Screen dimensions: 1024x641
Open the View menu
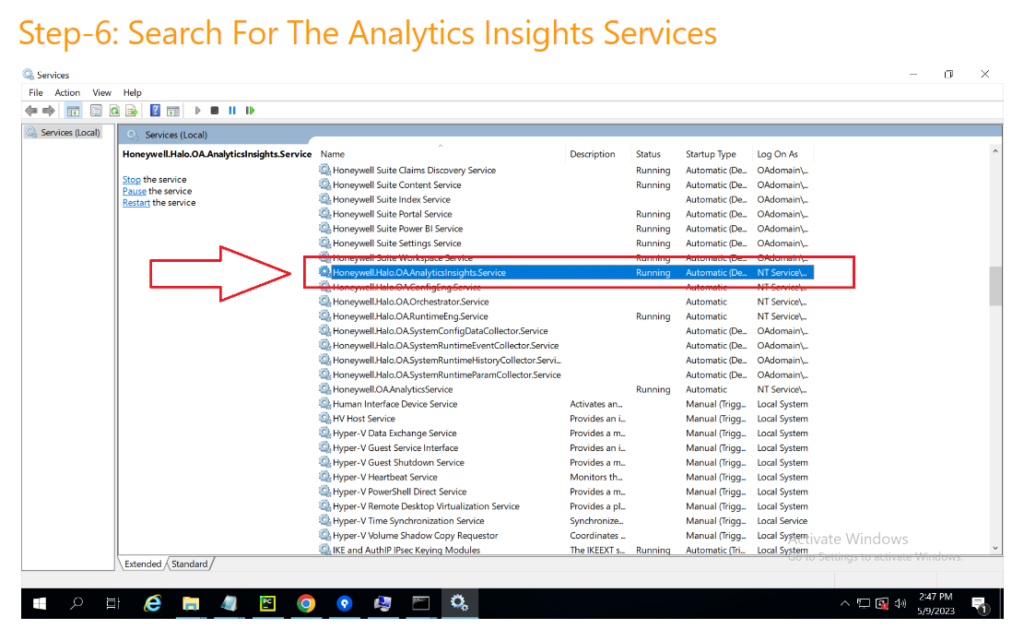[x=102, y=93]
